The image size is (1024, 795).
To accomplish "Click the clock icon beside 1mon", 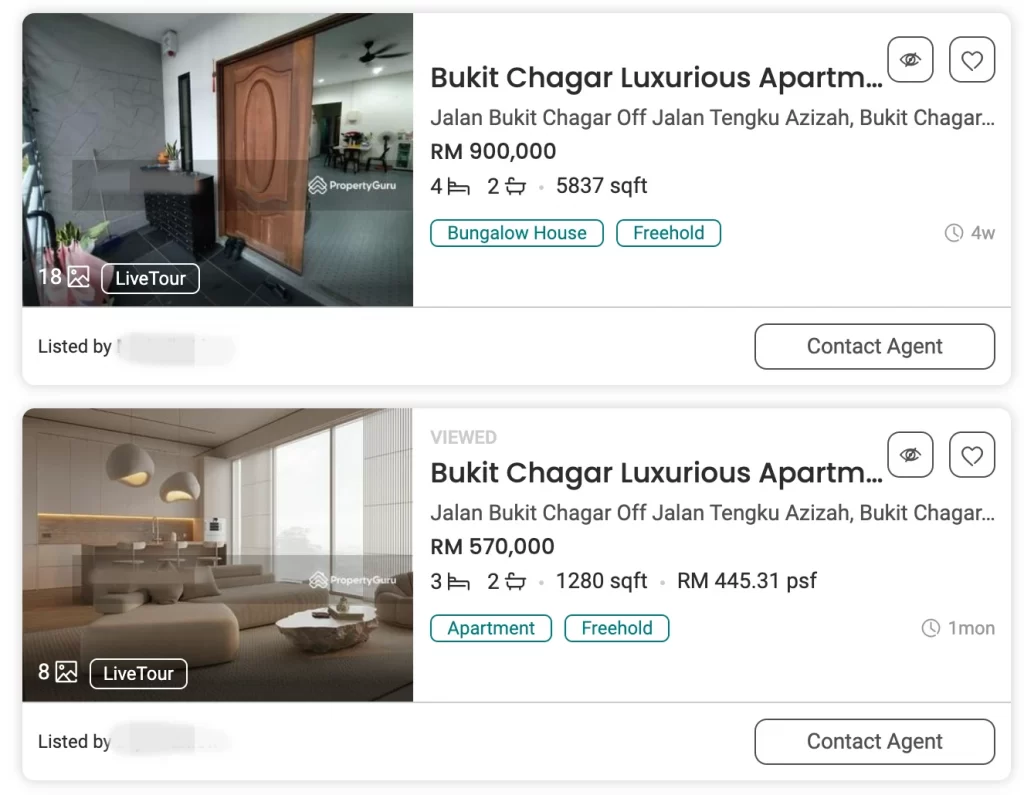I will coord(931,628).
